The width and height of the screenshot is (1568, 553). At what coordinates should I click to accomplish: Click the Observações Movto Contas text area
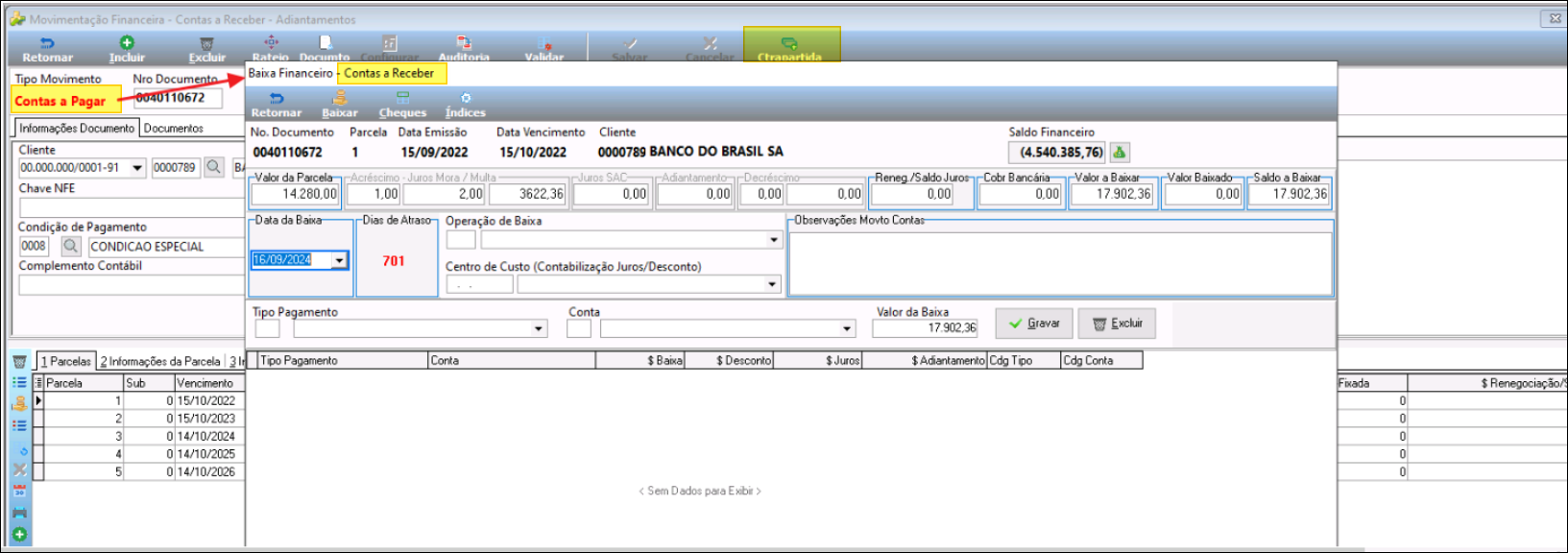click(x=1060, y=261)
